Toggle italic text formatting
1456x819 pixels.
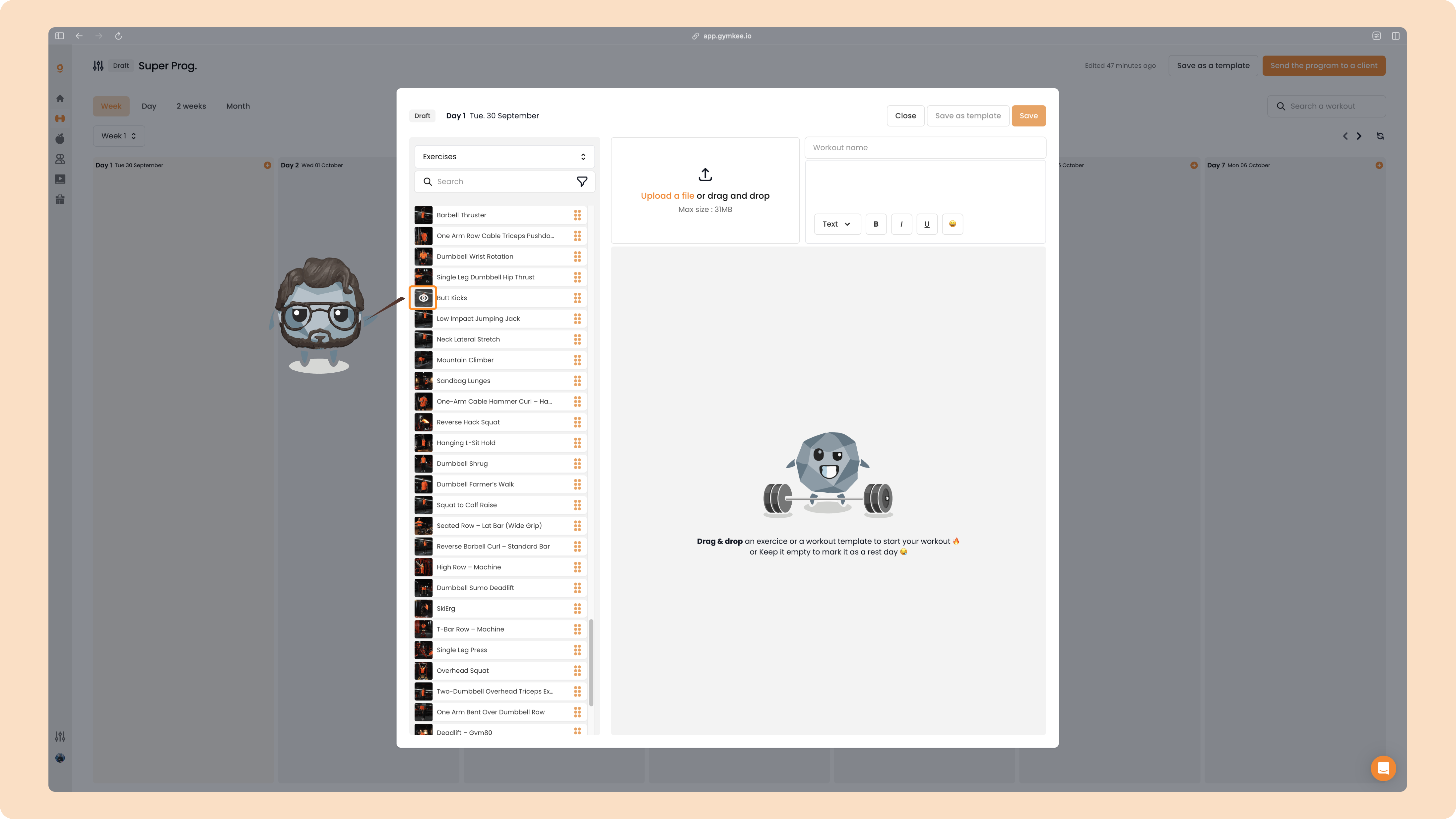click(x=901, y=224)
